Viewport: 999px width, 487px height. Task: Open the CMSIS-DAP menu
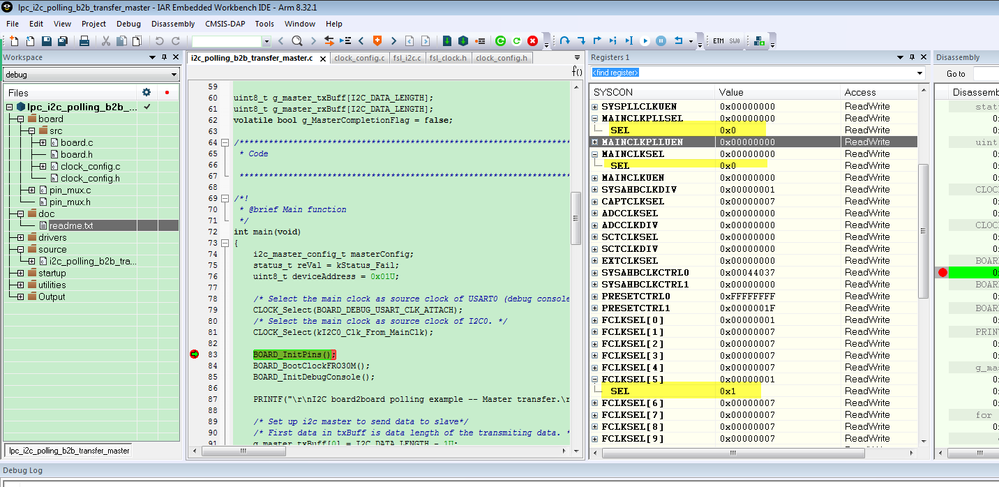224,24
